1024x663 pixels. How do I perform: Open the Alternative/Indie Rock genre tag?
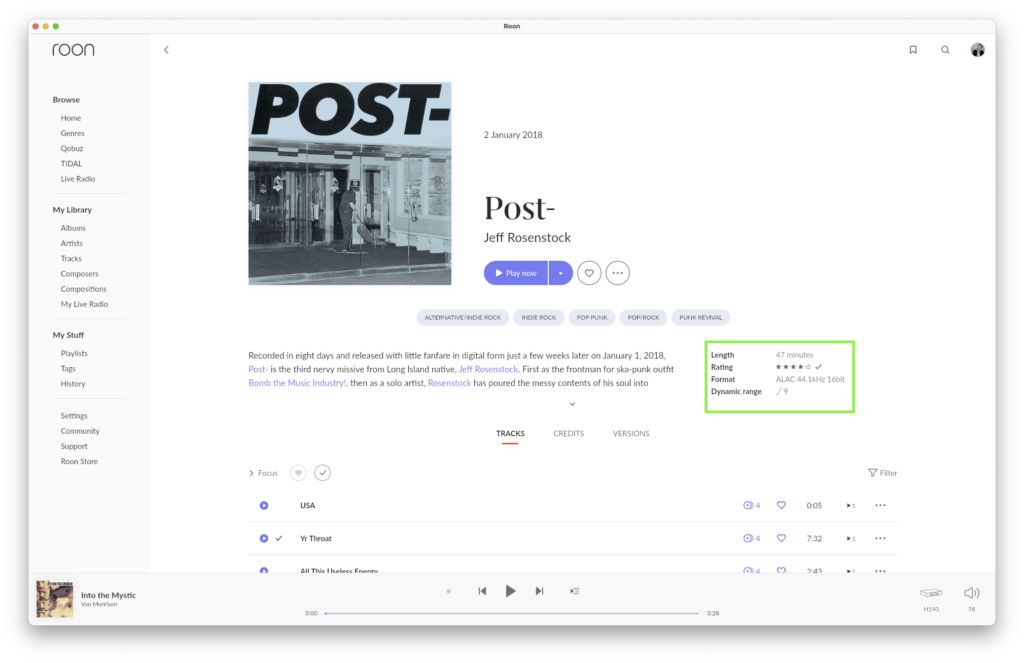(462, 317)
